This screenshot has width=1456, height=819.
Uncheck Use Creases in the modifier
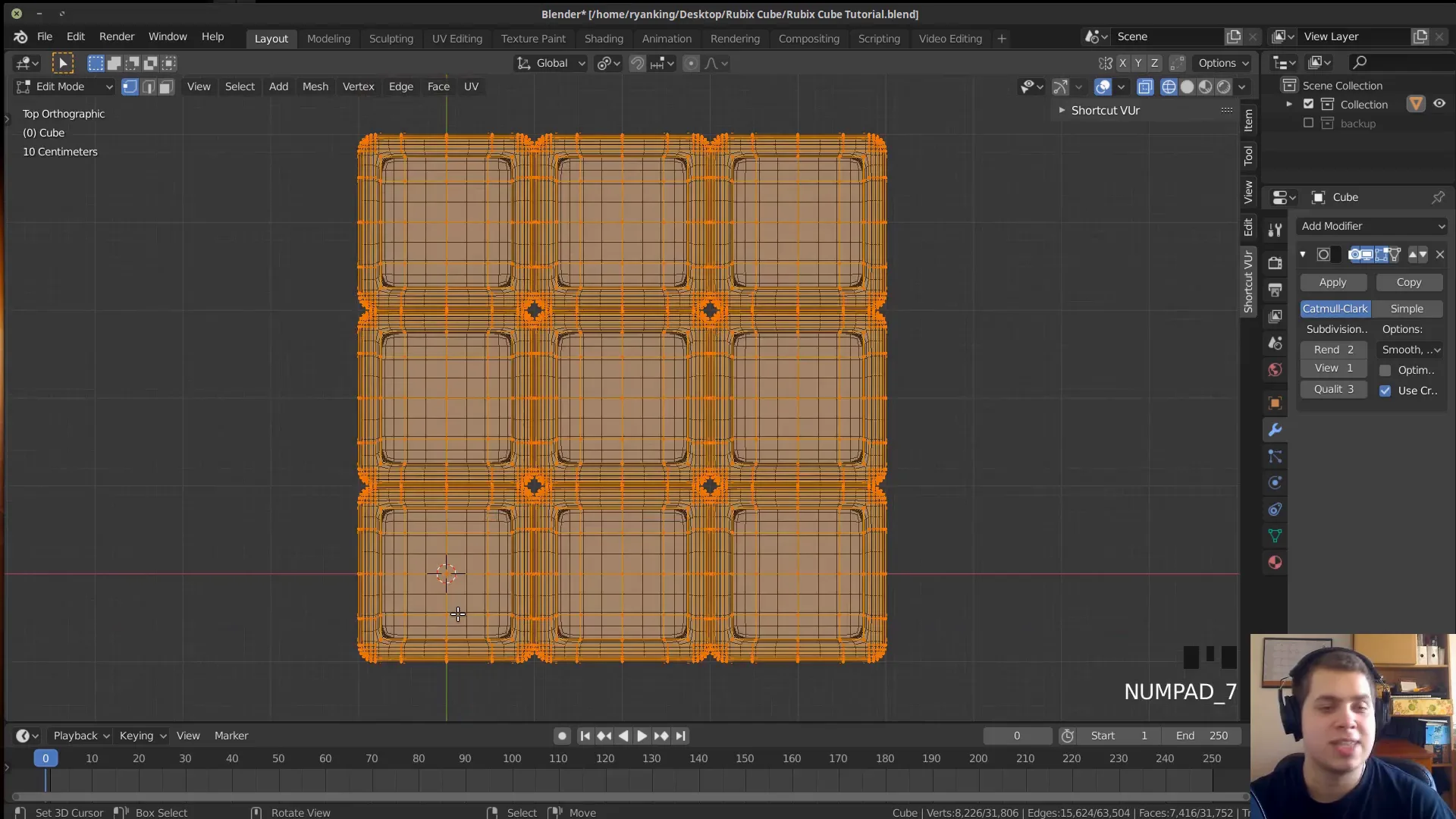(1387, 391)
